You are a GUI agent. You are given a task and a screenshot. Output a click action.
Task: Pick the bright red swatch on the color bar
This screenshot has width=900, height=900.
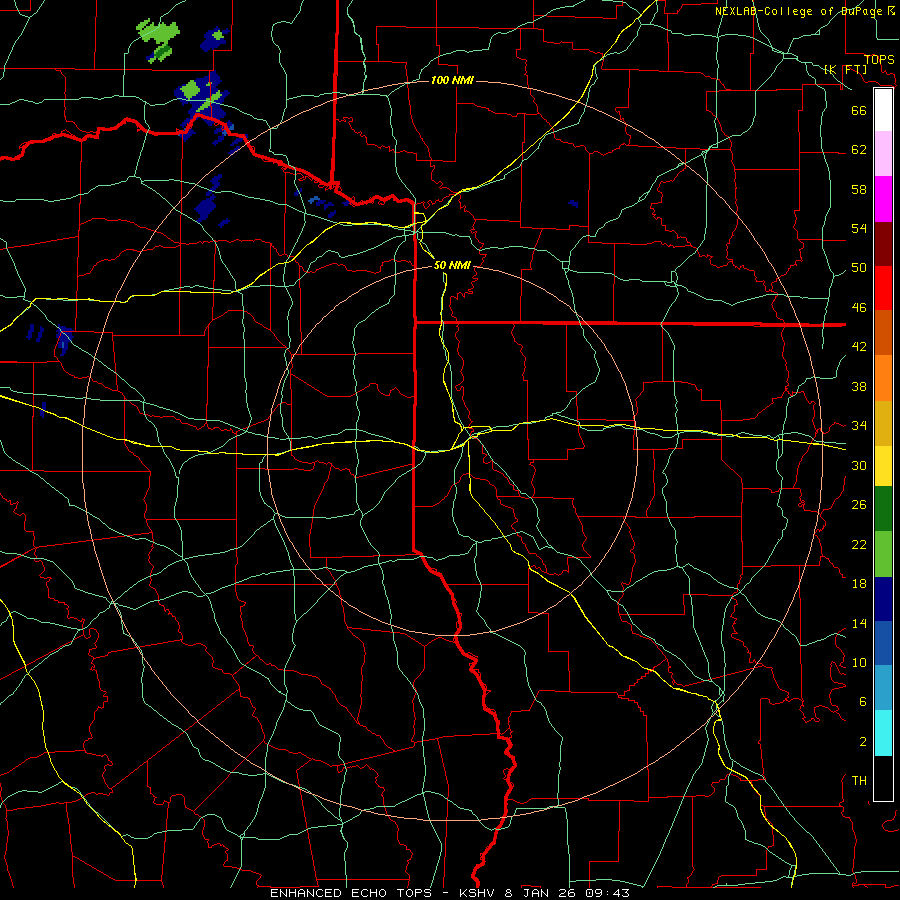coord(883,288)
